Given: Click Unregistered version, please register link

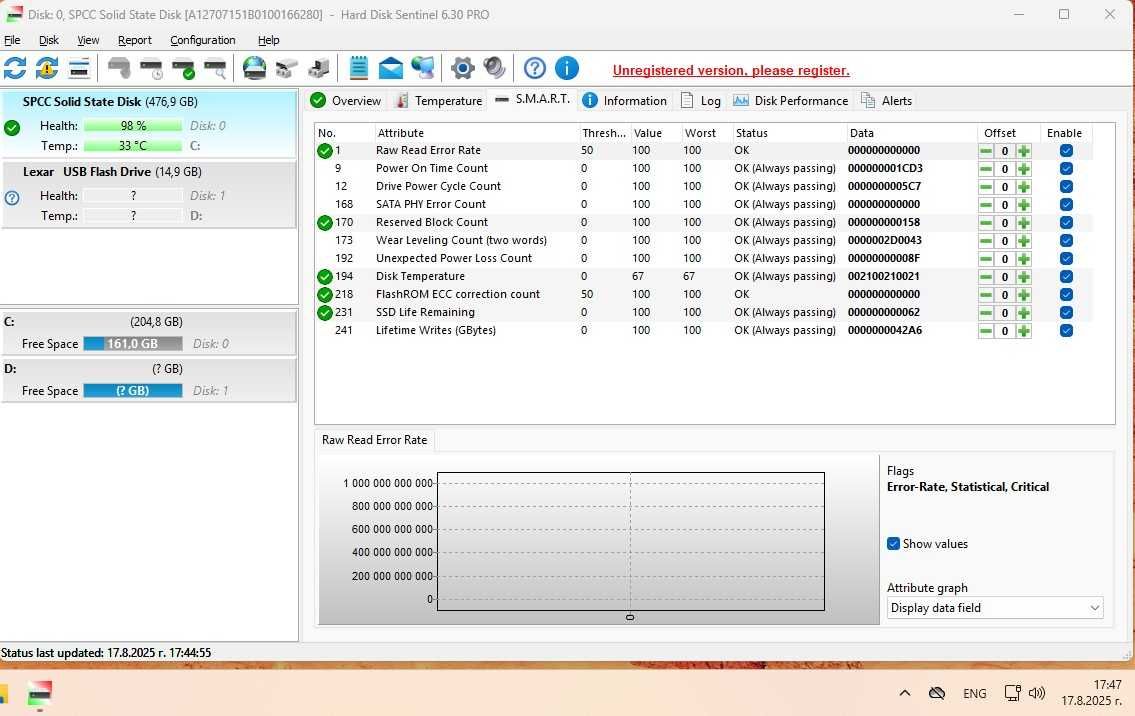Looking at the screenshot, I should point(731,70).
